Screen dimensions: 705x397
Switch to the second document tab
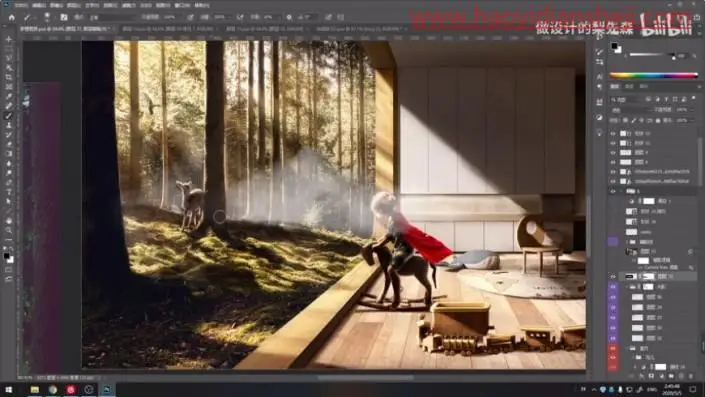(168, 28)
